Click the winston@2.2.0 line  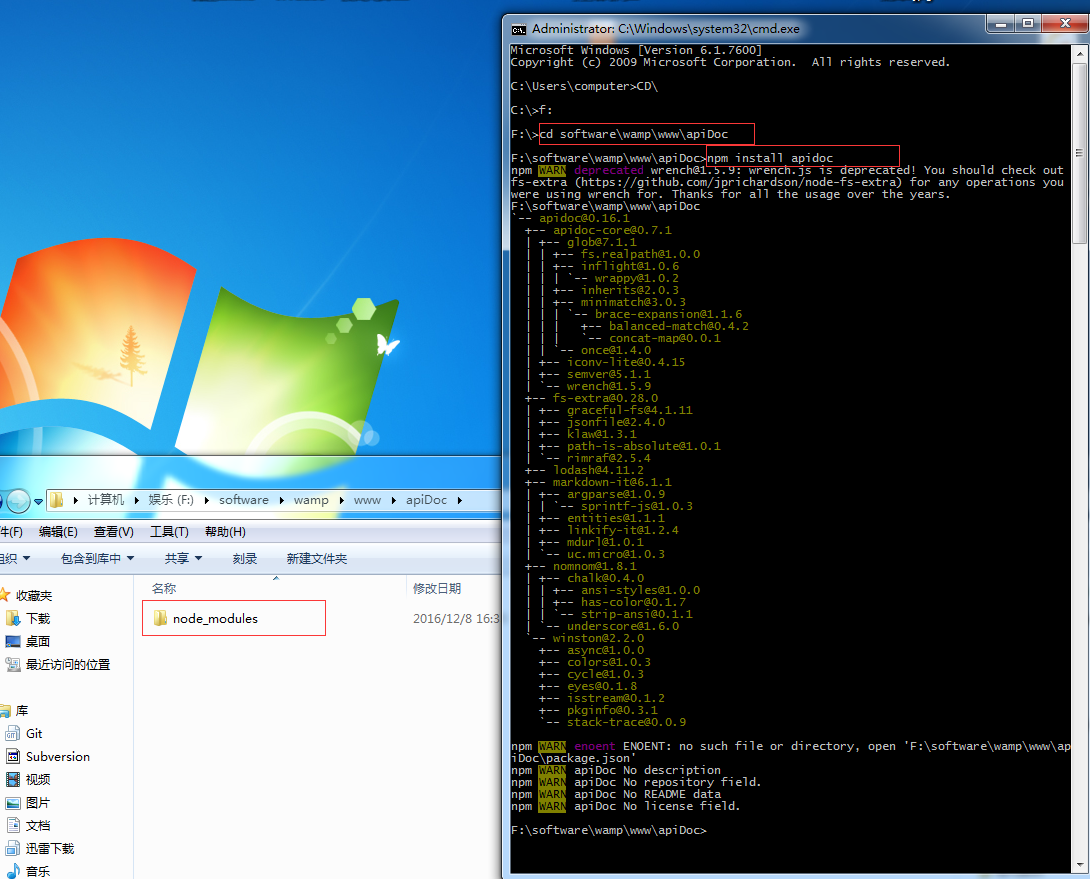598,638
